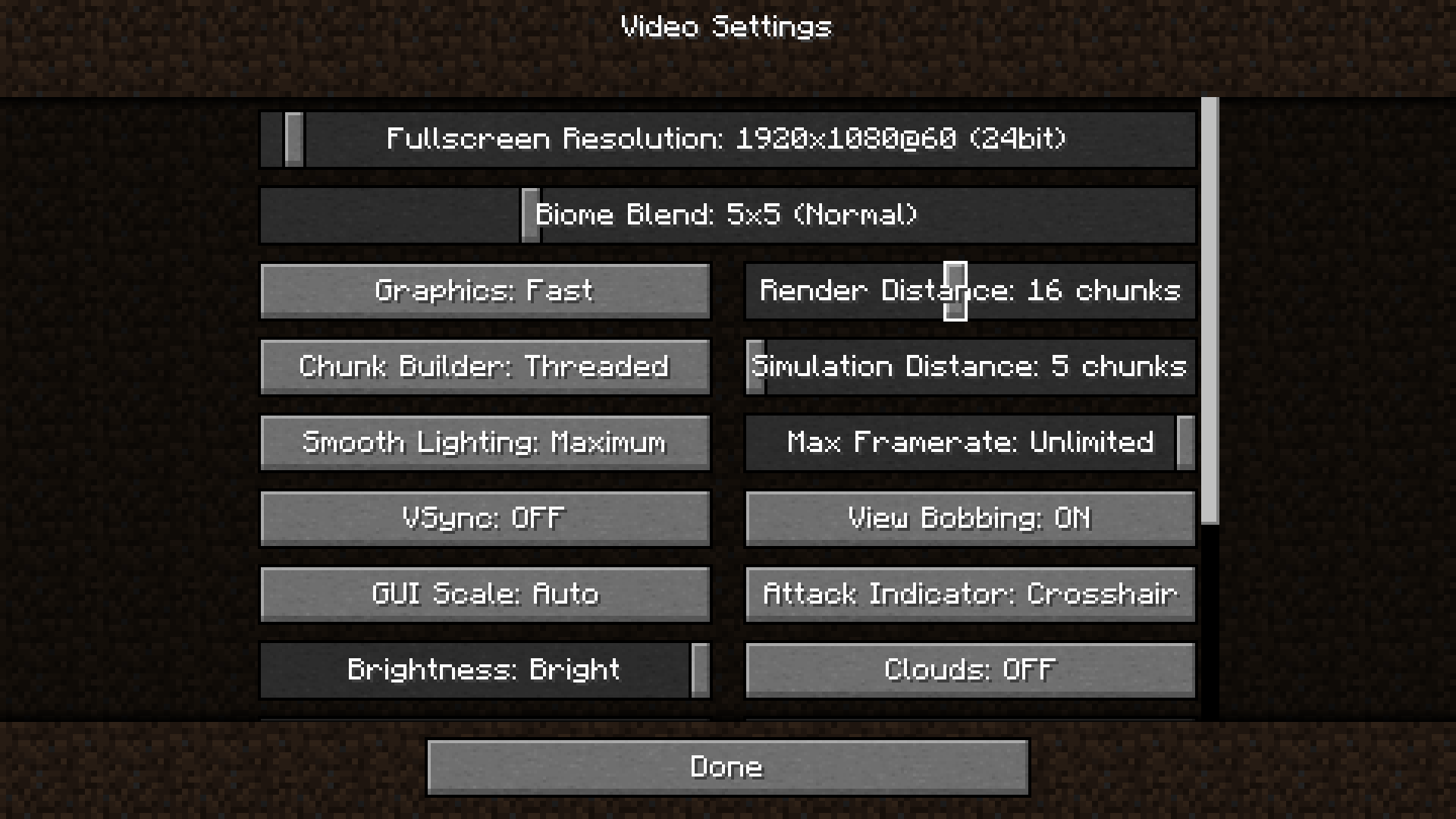The image size is (1456, 819).
Task: Click the Biome Blend slider handle
Action: (531, 215)
